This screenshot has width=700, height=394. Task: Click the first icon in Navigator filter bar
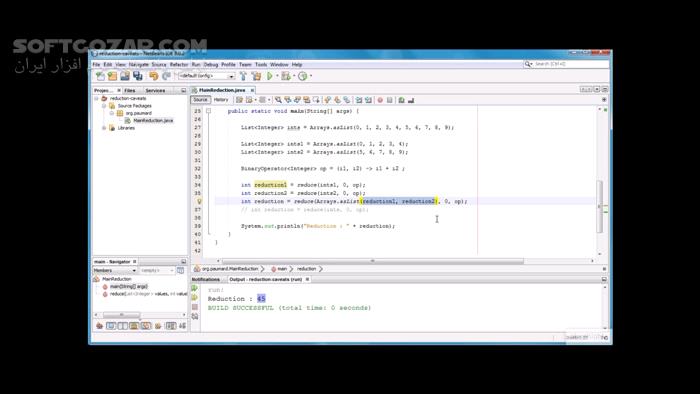click(x=100, y=326)
